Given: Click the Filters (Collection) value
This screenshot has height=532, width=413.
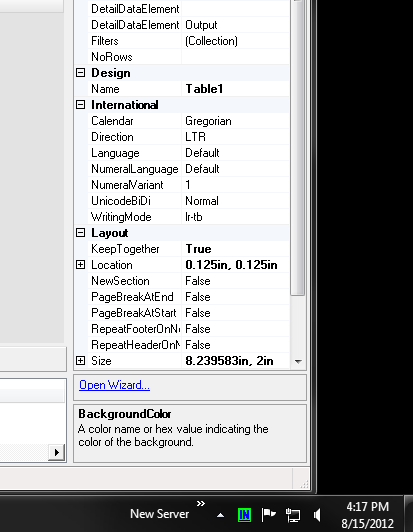Looking at the screenshot, I should click(x=236, y=41).
